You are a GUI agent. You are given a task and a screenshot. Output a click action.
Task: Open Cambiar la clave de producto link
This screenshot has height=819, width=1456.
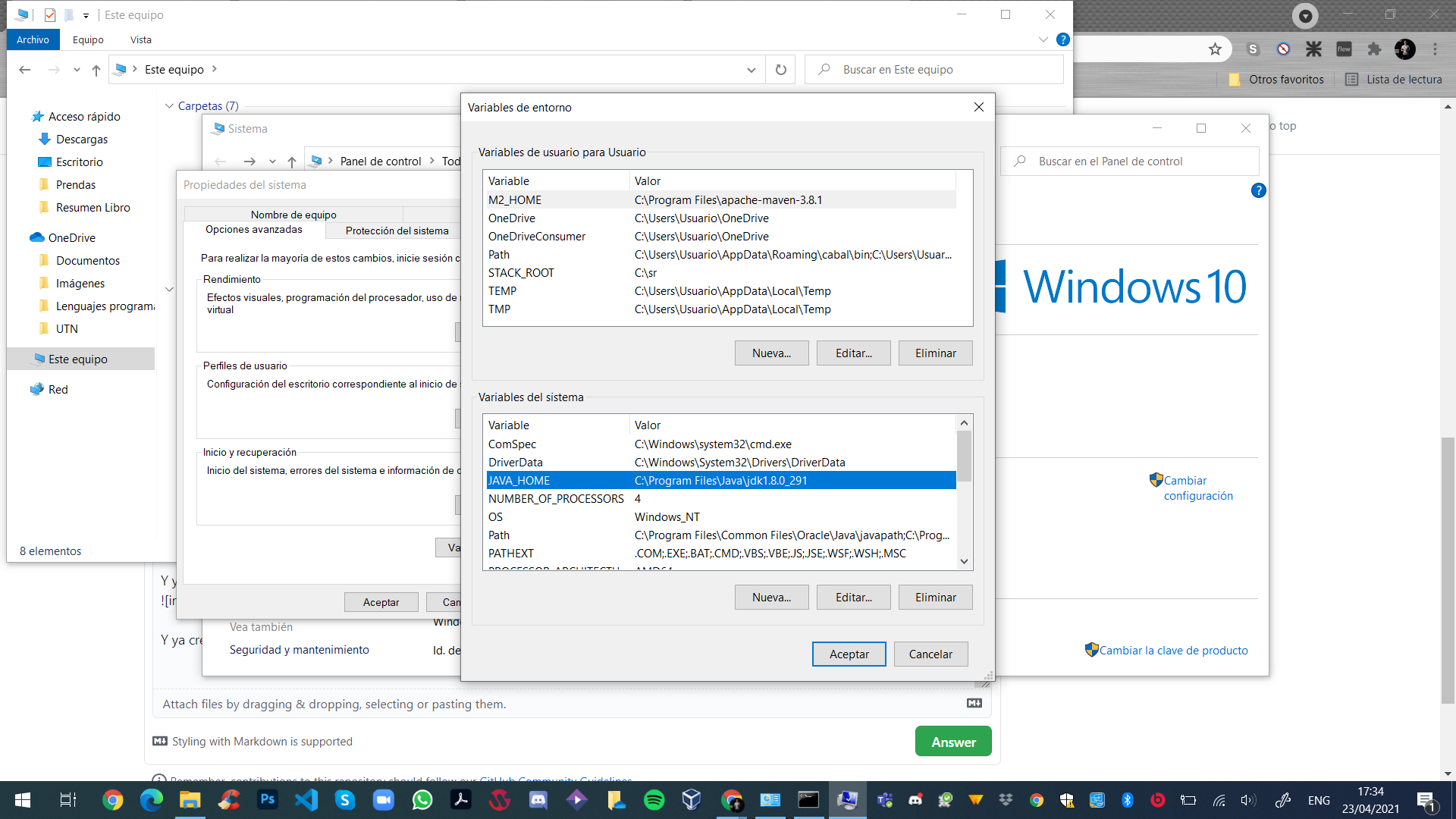[x=1173, y=651]
